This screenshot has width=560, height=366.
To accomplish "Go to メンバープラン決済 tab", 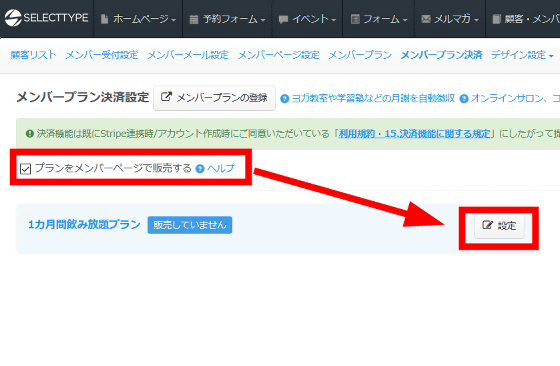I will click(441, 55).
